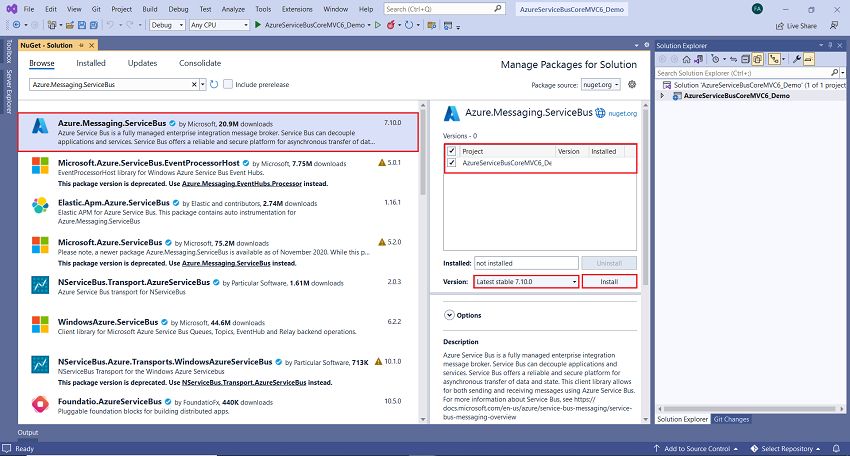Screen dimensions: 850x456
Task: Open the Version Latest stable 7.10.0 dropdown
Action: coord(526,281)
